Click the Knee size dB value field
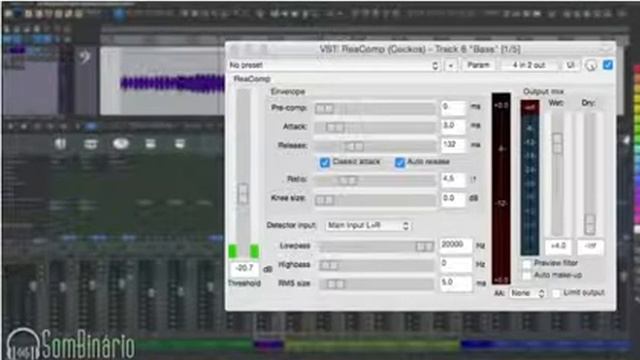640x360 pixels. [453, 199]
